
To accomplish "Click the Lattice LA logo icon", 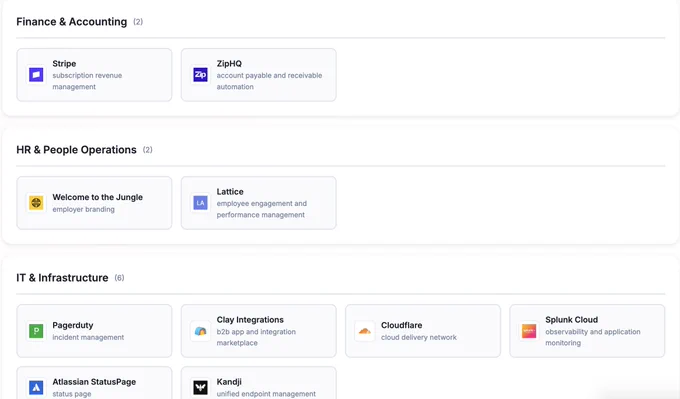I will [200, 203].
